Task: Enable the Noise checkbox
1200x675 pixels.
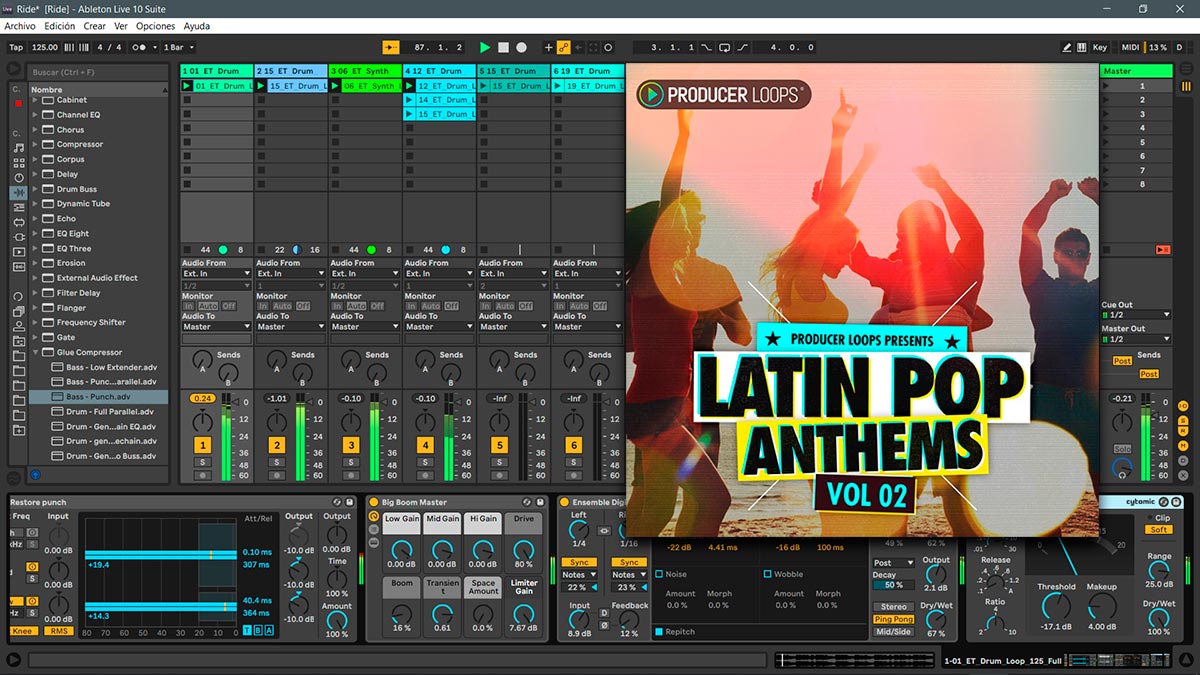Action: 659,574
